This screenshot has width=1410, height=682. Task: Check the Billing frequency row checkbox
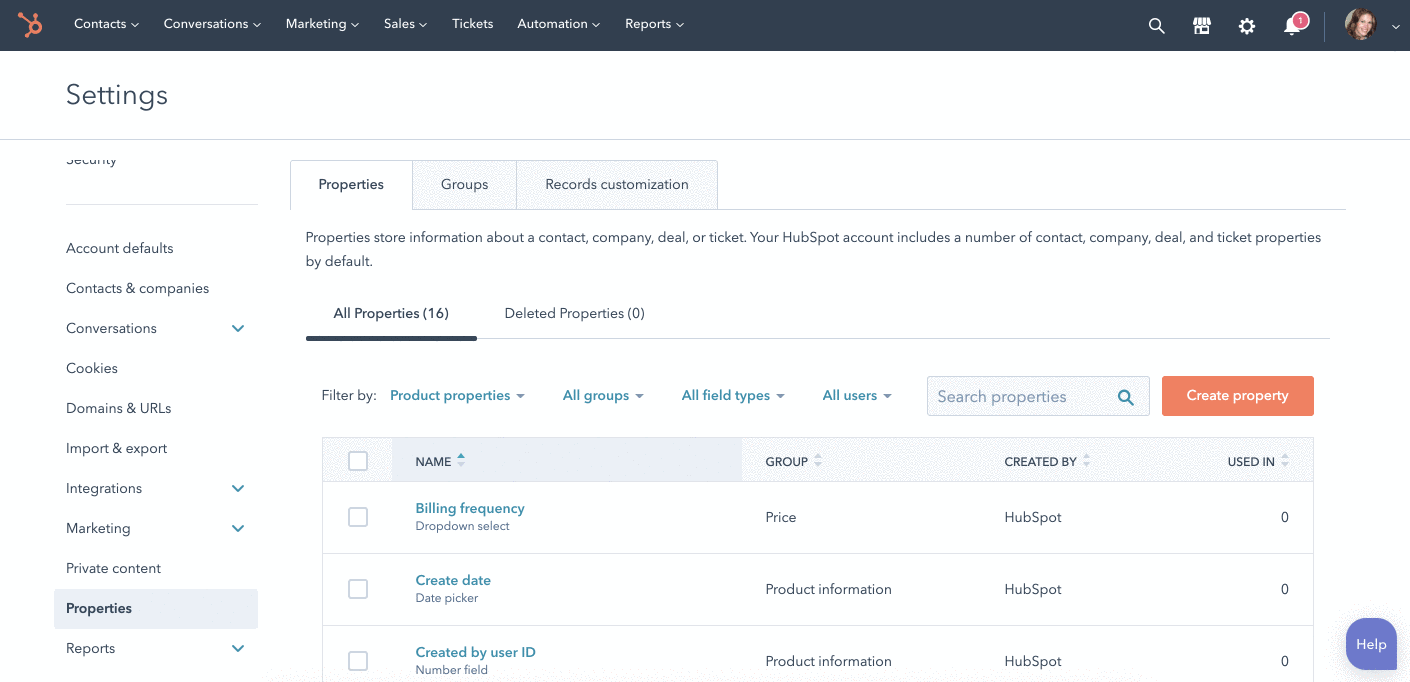[358, 517]
